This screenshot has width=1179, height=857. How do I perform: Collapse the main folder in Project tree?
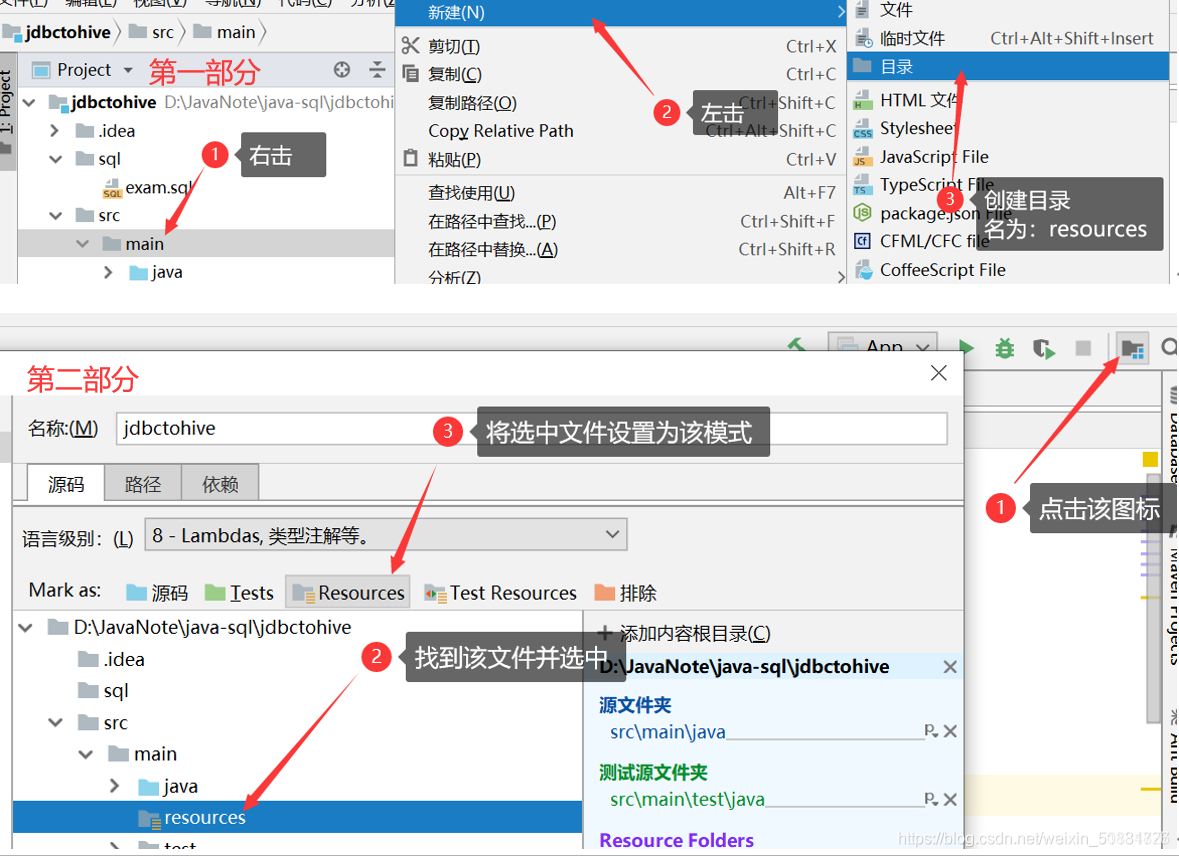tap(83, 244)
